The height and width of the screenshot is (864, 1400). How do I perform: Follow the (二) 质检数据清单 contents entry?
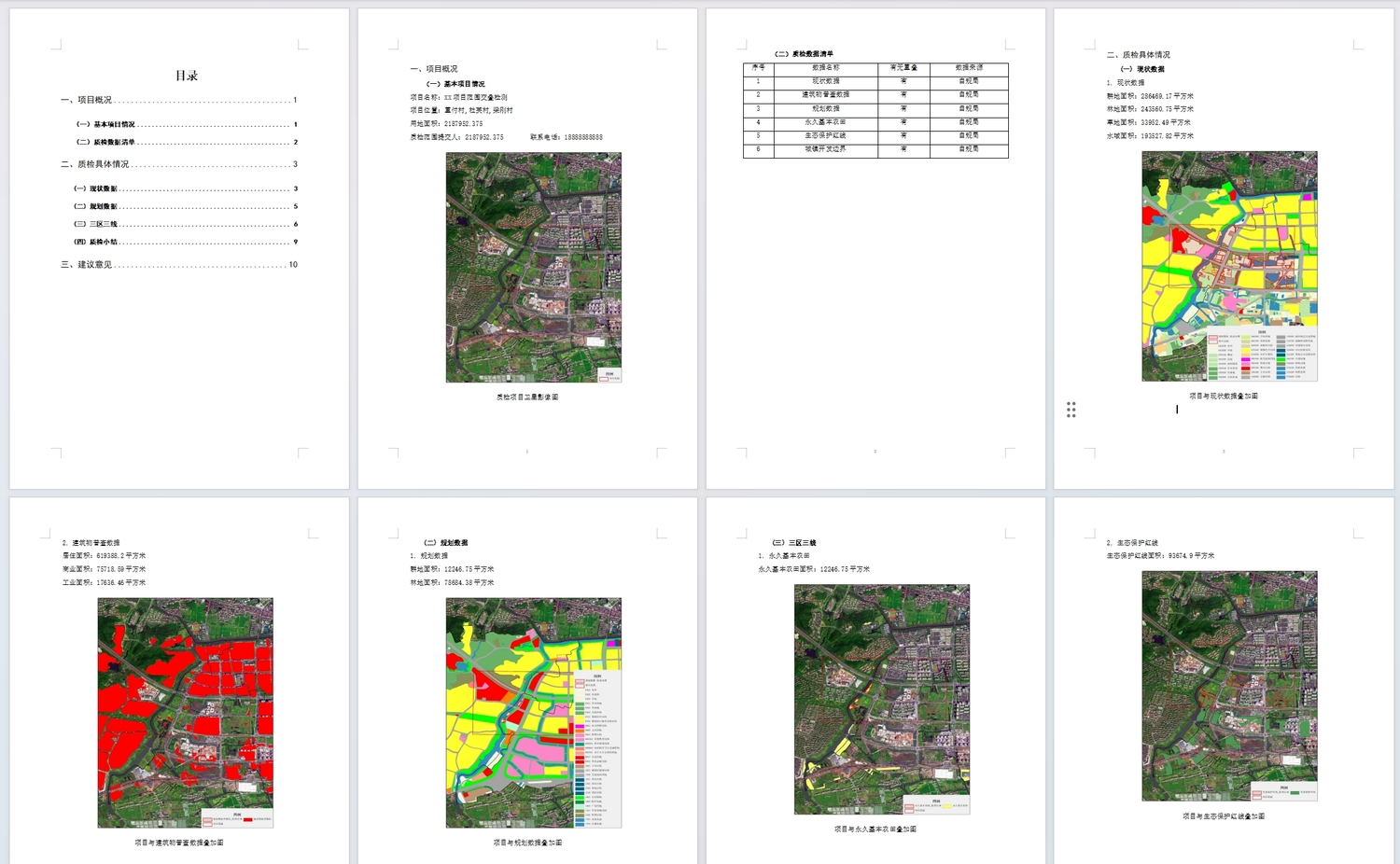pos(187,142)
